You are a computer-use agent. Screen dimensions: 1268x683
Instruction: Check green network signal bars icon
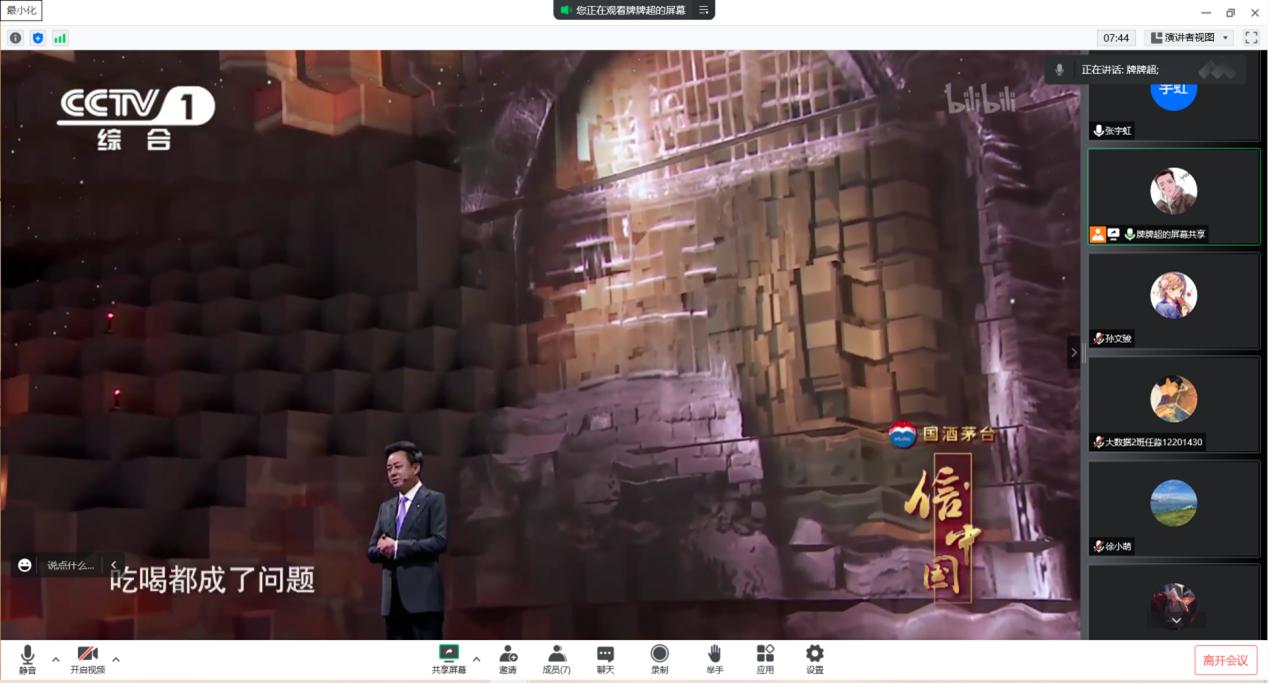[x=60, y=38]
